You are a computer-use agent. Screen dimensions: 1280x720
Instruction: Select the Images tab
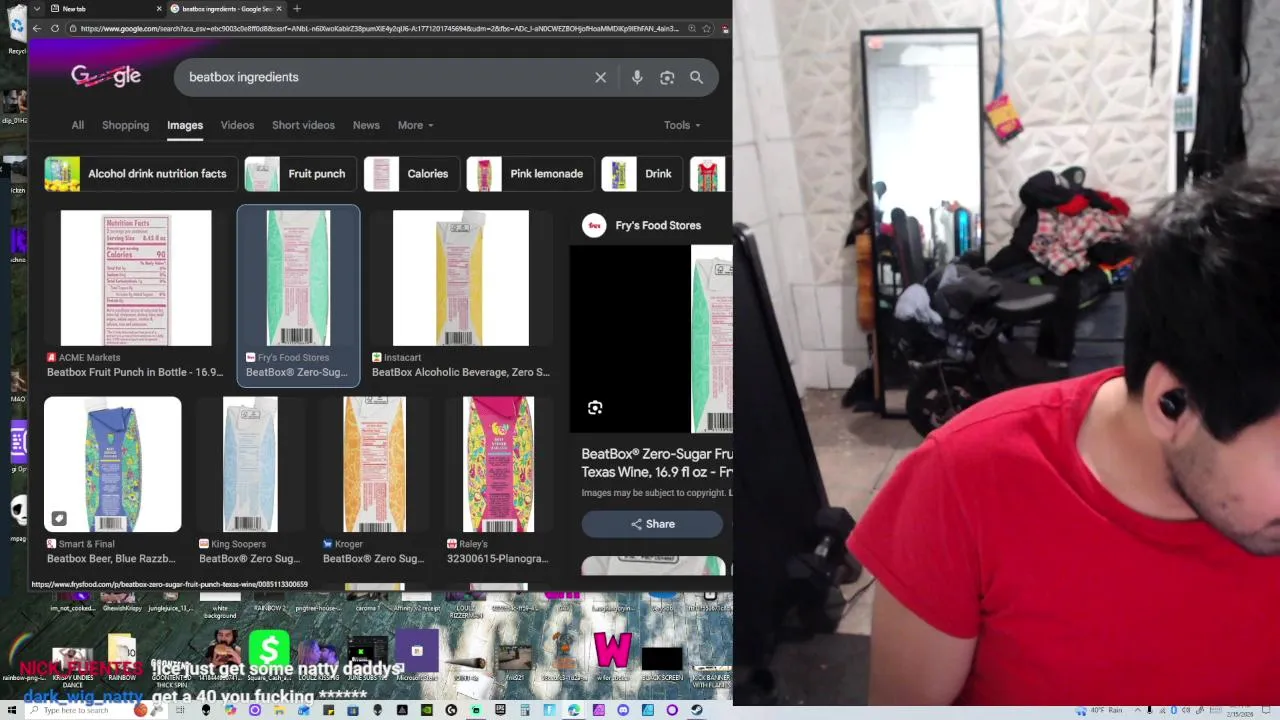(x=185, y=125)
